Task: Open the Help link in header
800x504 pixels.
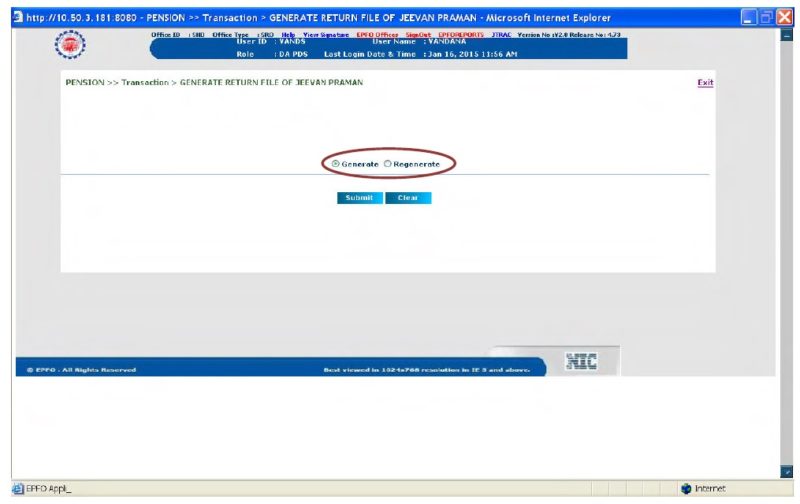Action: tap(287, 34)
